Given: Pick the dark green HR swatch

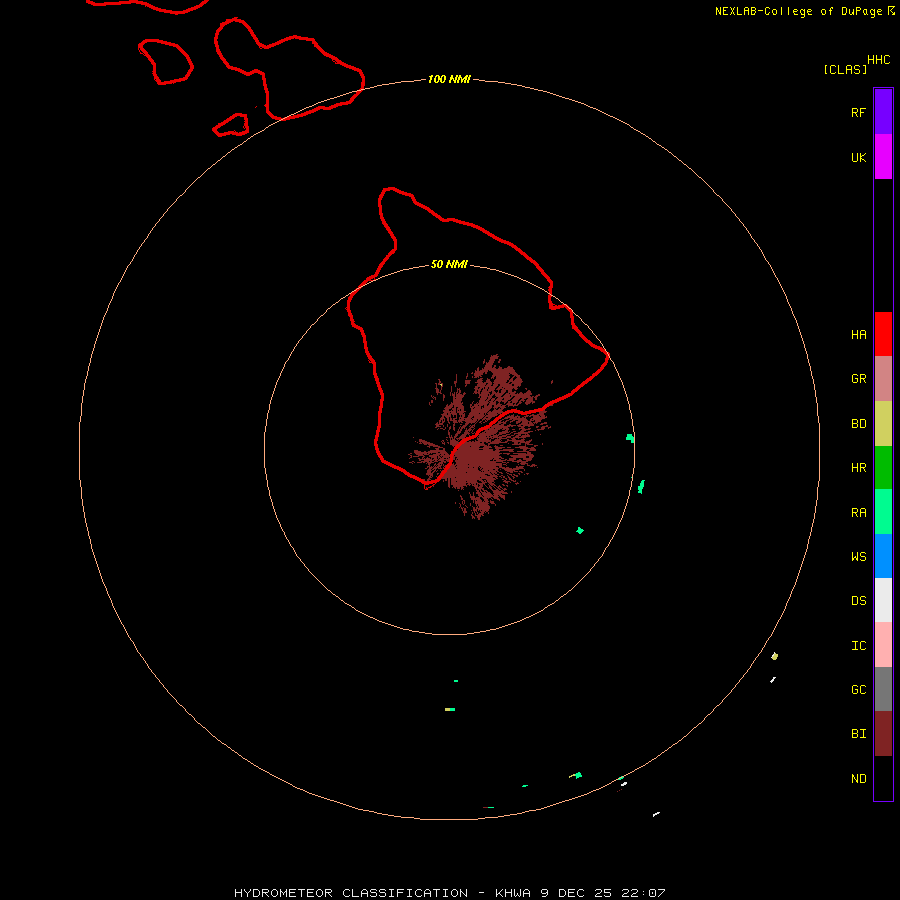Looking at the screenshot, I should click(x=883, y=468).
